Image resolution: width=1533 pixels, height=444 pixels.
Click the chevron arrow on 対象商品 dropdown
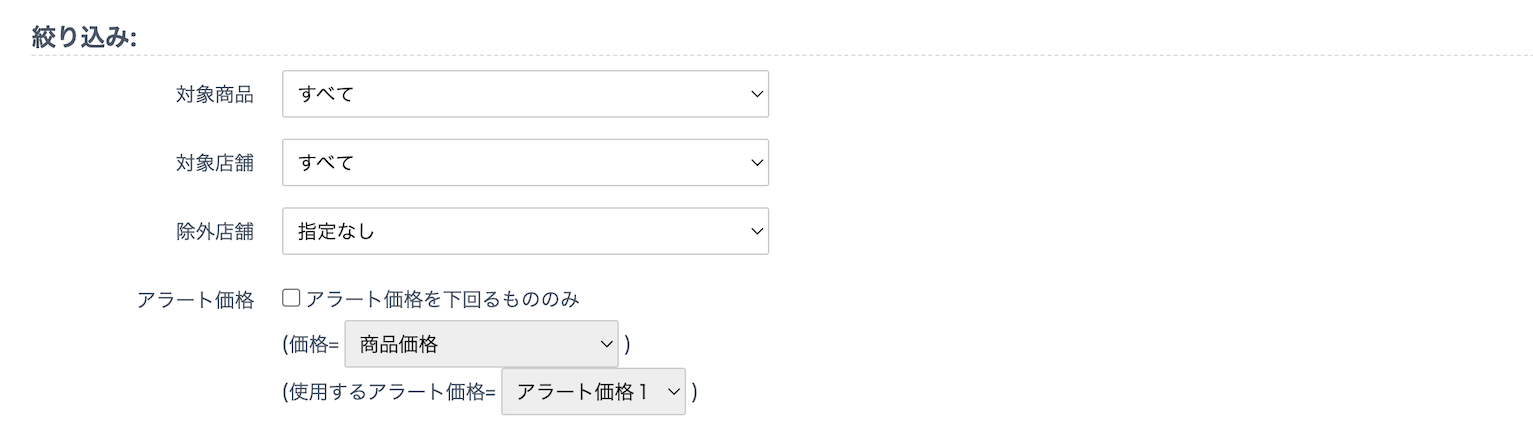(756, 94)
